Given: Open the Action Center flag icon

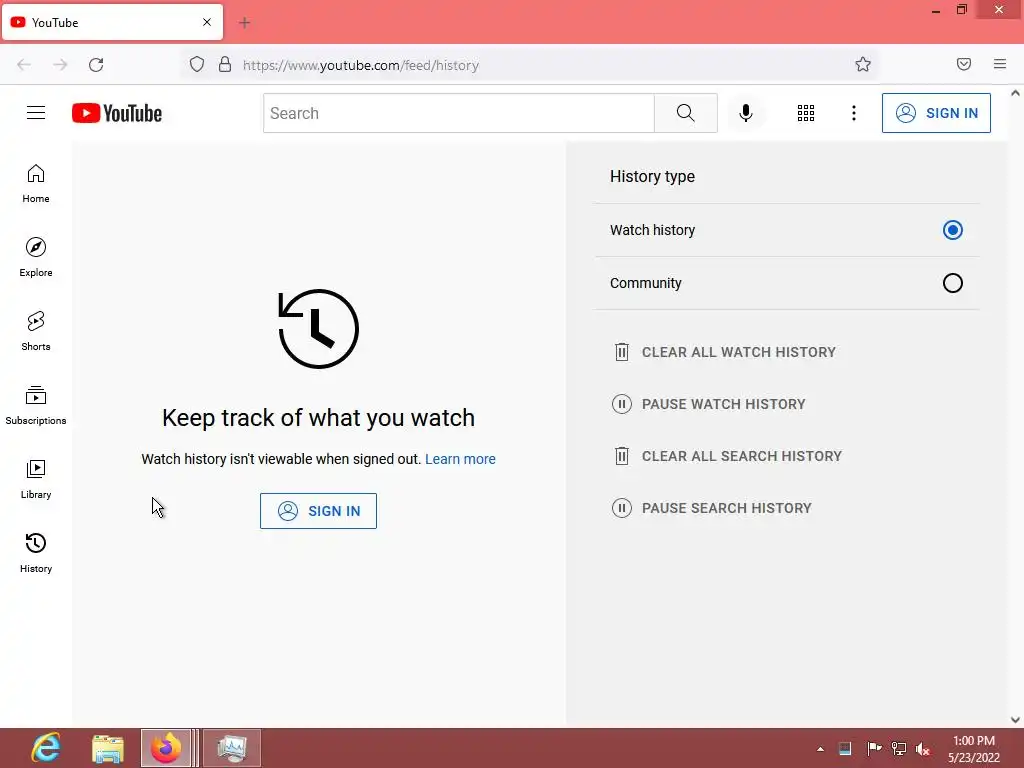Looking at the screenshot, I should pos(874,748).
